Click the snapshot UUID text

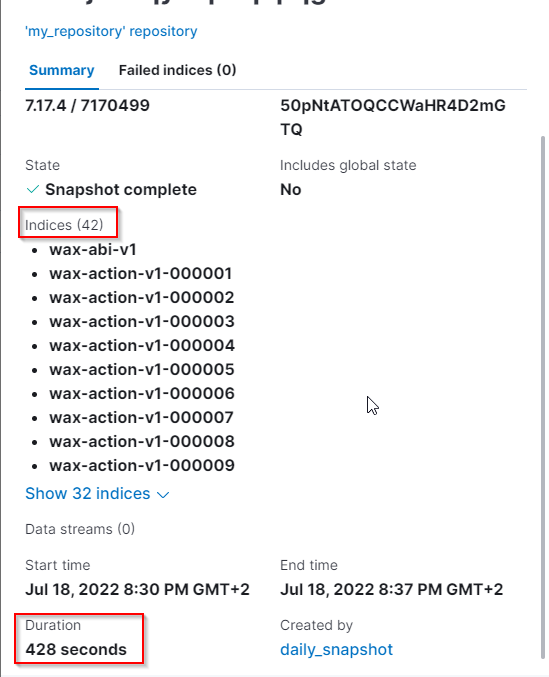tap(392, 117)
